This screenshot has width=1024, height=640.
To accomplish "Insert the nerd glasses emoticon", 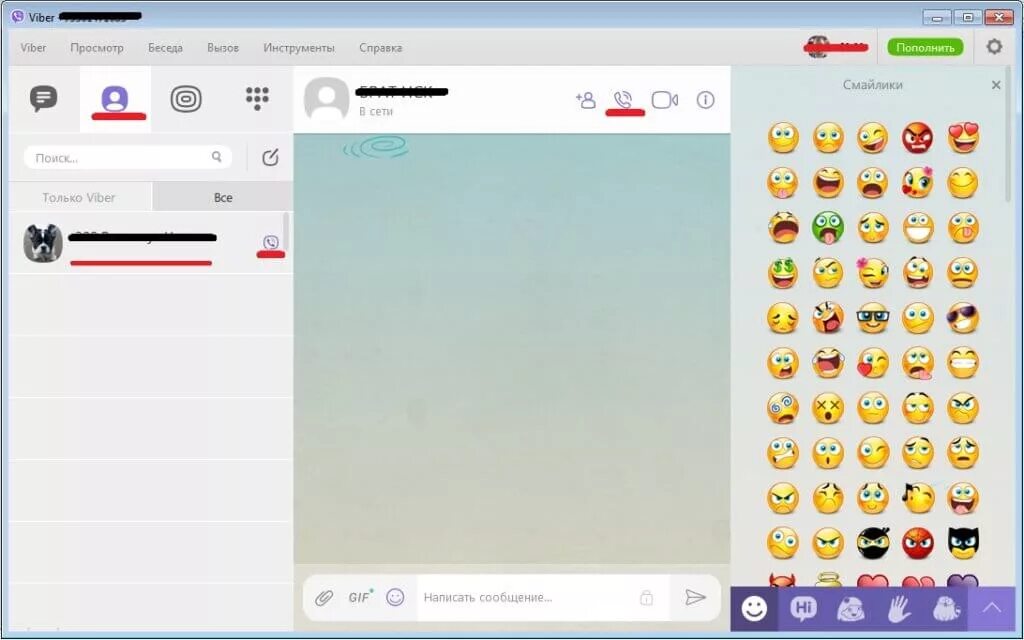I will [x=872, y=318].
